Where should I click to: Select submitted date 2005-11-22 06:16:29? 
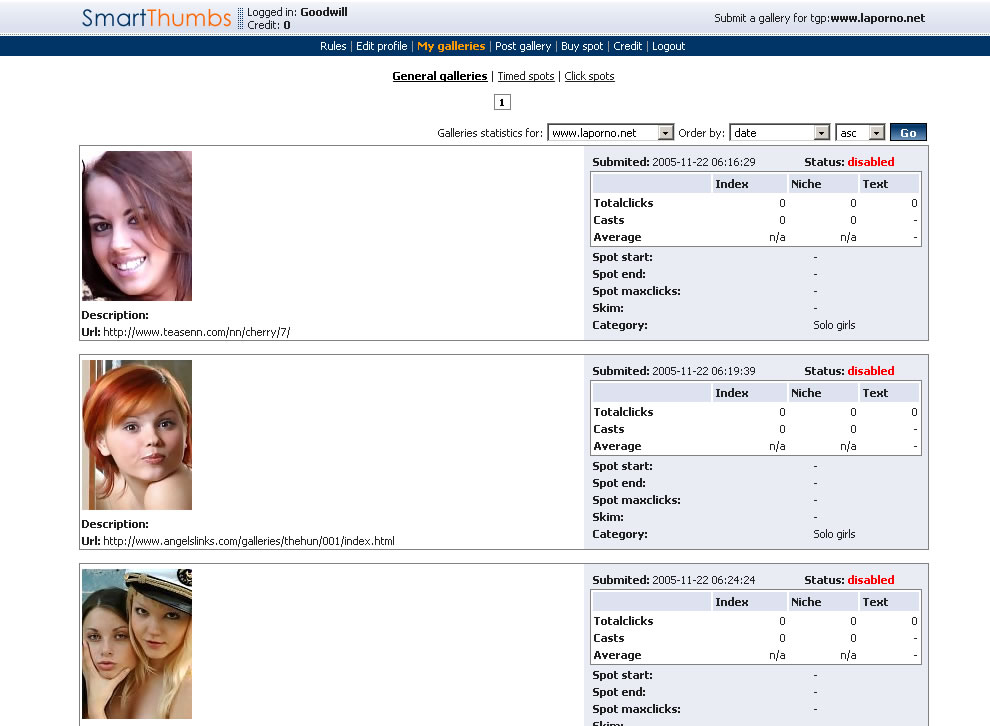click(703, 162)
